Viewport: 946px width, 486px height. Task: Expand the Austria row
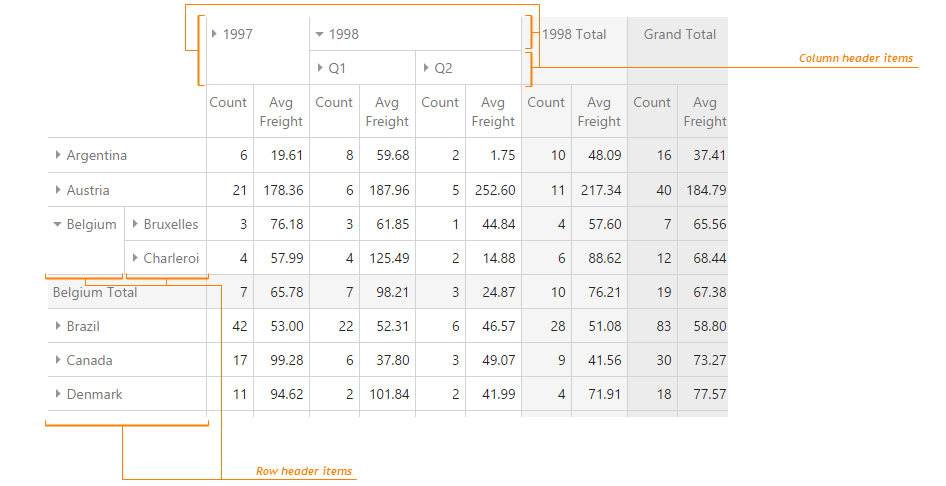(x=58, y=190)
